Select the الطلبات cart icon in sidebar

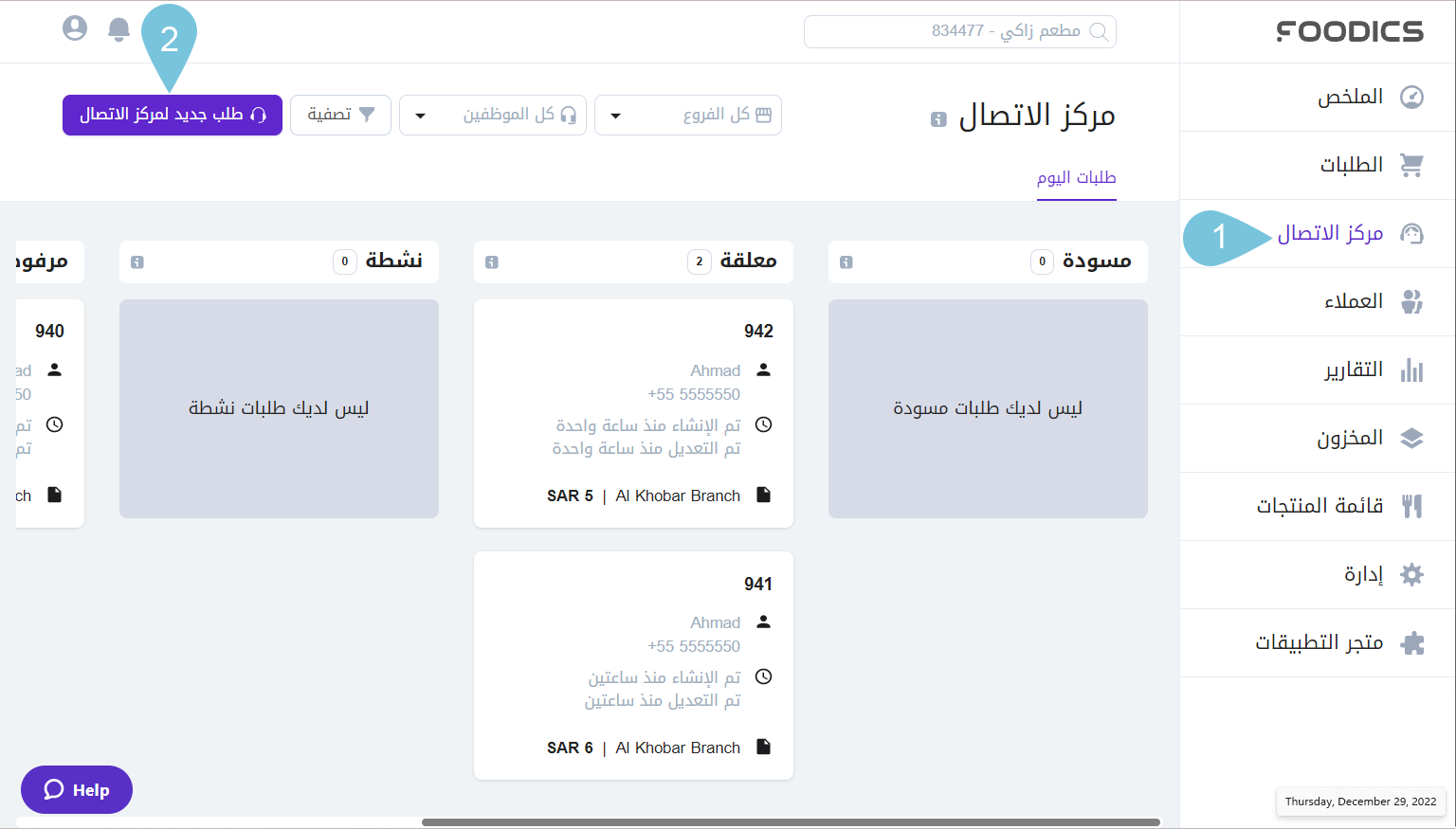pos(1411,164)
